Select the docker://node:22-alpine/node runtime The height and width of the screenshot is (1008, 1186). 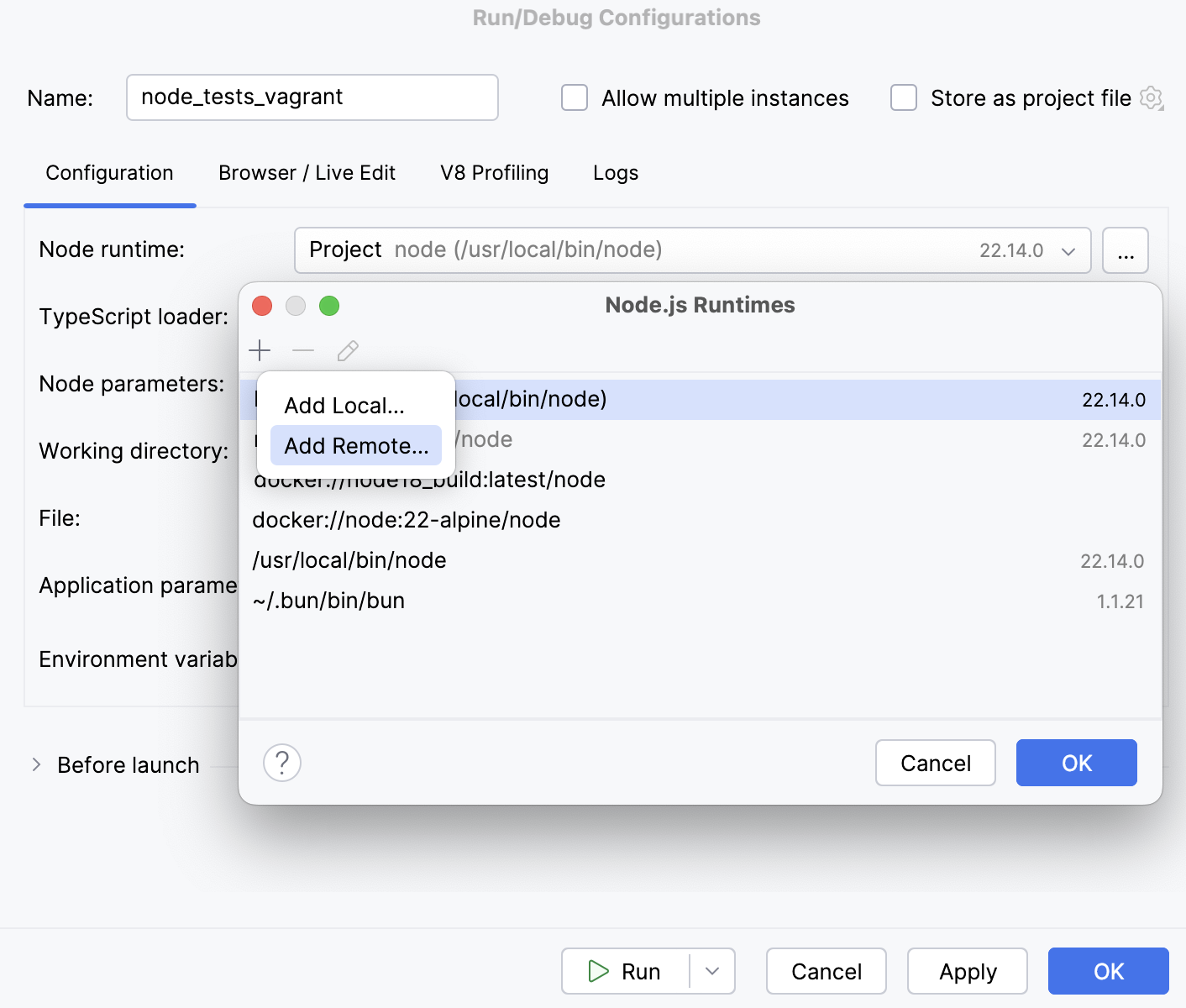coord(406,520)
